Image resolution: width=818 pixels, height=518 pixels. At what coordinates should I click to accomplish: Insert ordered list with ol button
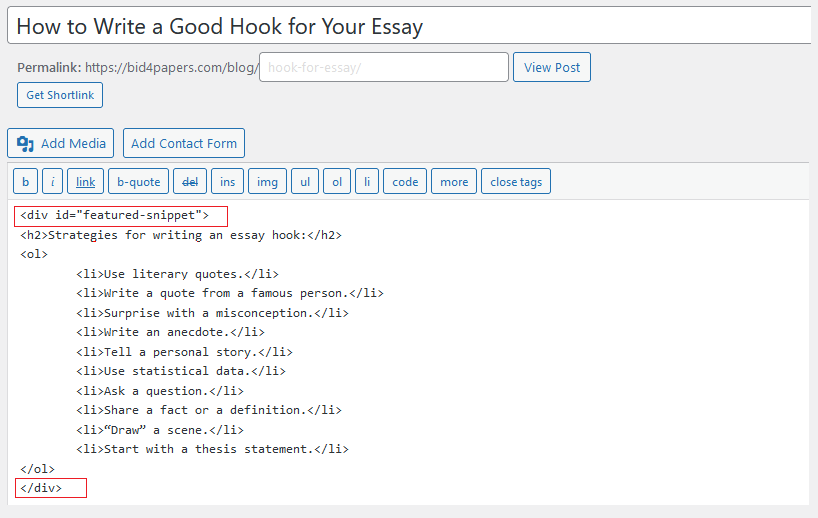pos(337,182)
